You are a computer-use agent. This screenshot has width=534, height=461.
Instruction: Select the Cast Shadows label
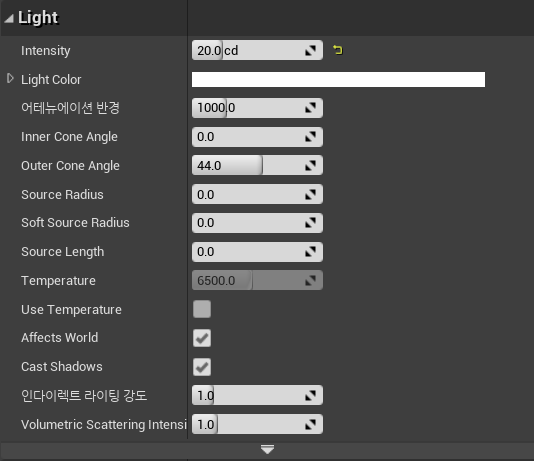(x=62, y=367)
